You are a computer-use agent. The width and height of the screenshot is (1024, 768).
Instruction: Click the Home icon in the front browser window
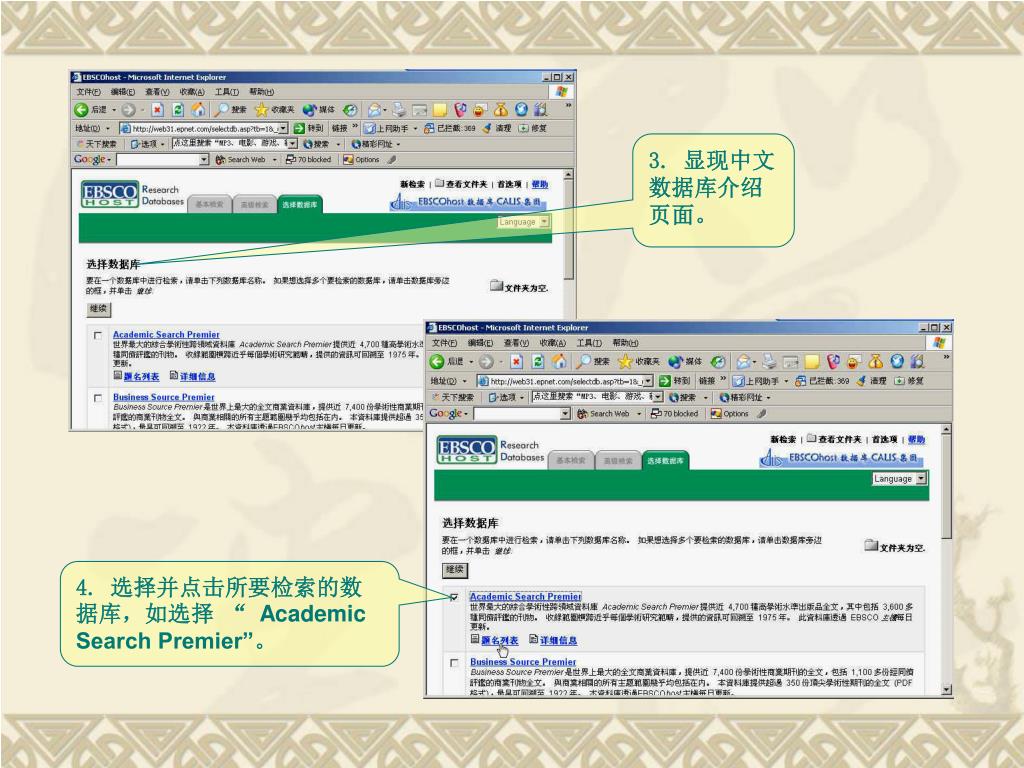click(559, 361)
